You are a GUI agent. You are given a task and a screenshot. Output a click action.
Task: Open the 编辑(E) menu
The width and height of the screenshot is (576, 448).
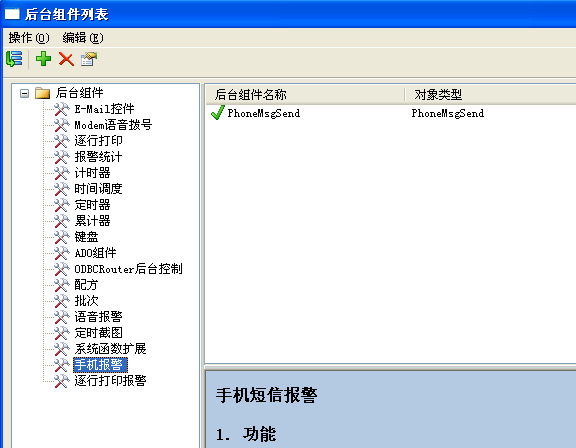coord(83,38)
